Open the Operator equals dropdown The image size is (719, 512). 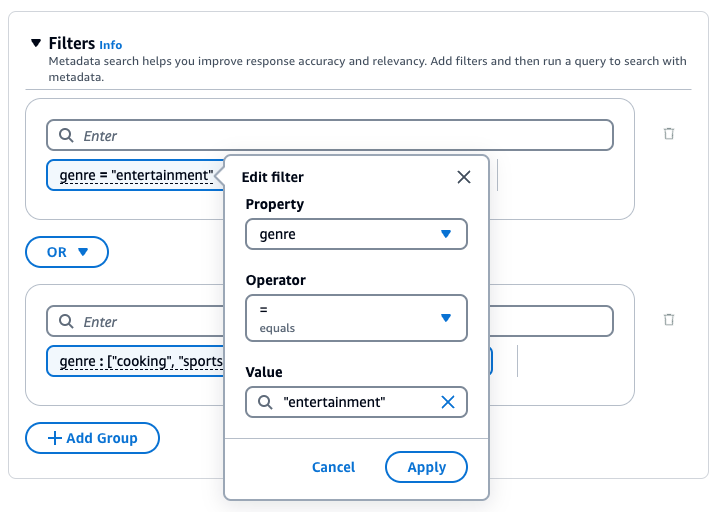[356, 318]
